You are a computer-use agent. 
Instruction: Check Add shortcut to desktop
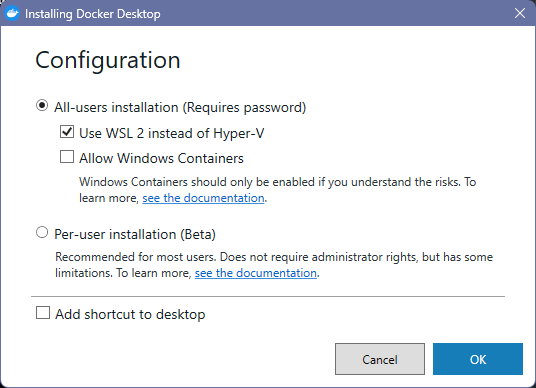point(43,313)
